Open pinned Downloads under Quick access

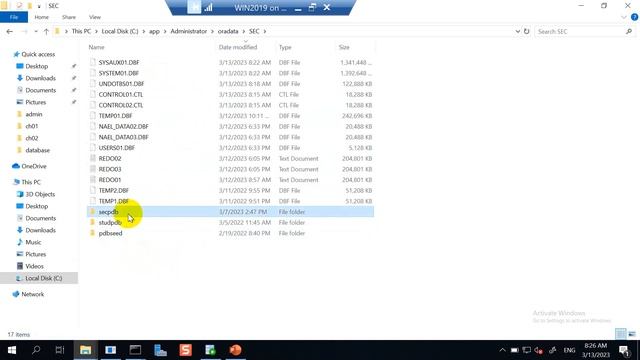40,78
